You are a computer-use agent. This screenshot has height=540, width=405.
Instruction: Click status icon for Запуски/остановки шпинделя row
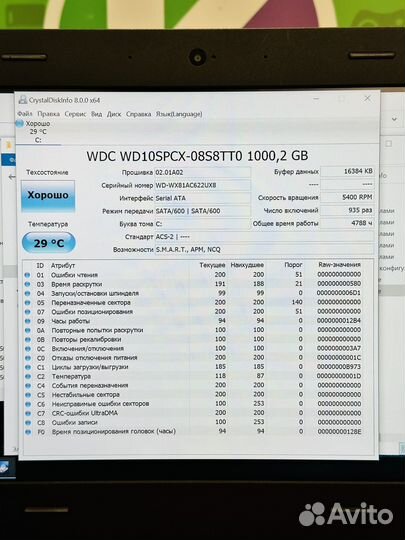[x=28, y=293]
